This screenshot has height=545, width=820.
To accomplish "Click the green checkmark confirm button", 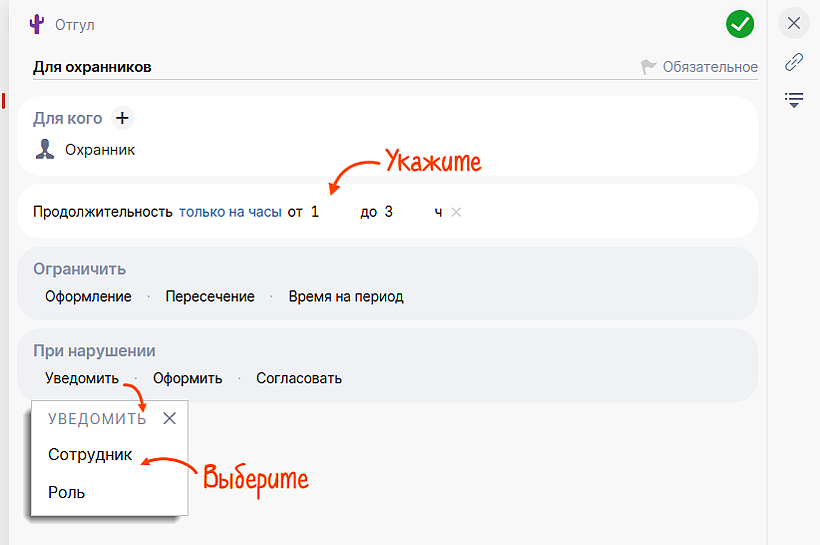I will (740, 24).
